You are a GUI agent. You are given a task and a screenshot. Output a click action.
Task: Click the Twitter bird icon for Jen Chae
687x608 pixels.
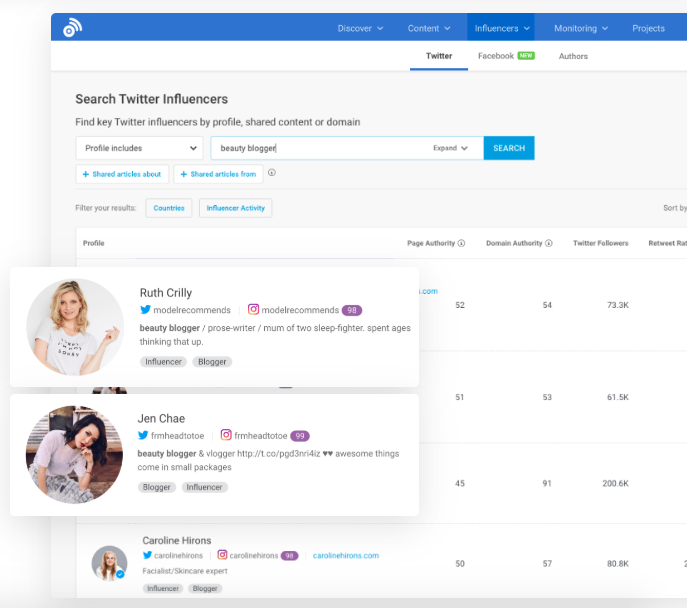point(143,435)
